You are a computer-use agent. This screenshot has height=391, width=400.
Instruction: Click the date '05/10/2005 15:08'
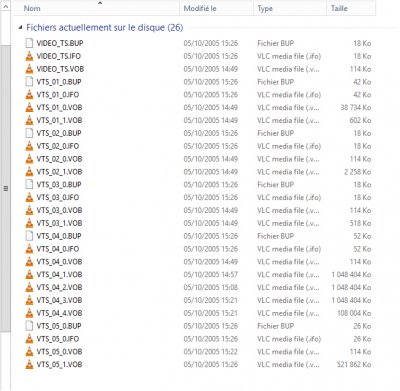[211, 287]
